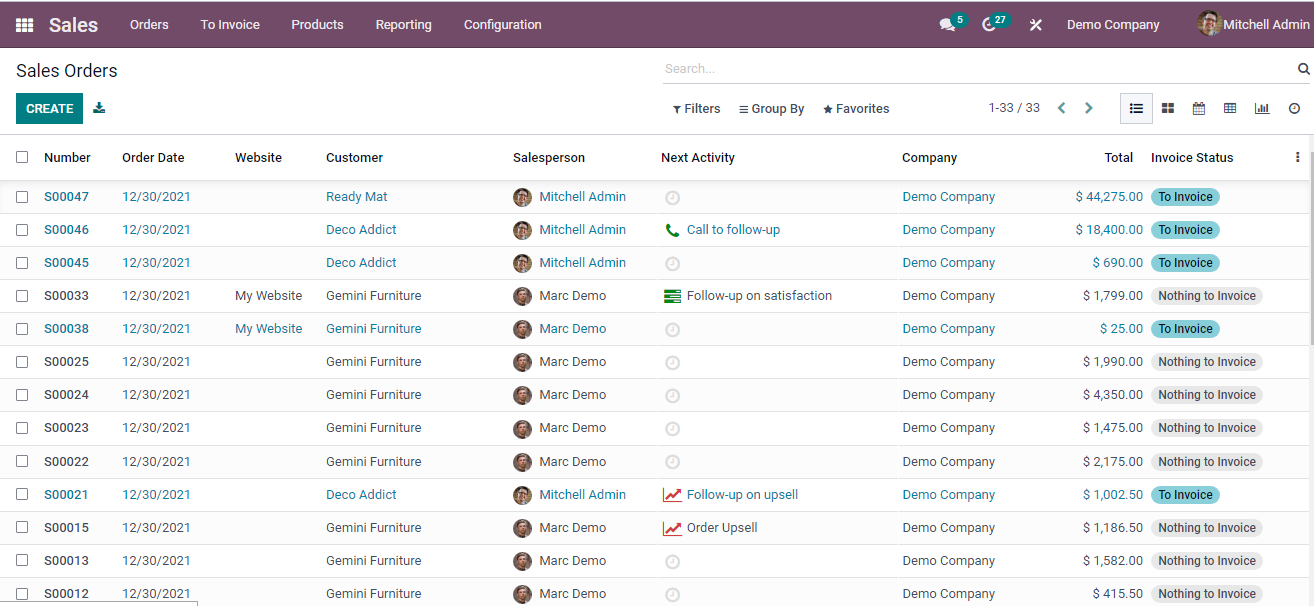This screenshot has width=1314, height=606.
Task: Select all orders with the header checkbox
Action: point(22,157)
